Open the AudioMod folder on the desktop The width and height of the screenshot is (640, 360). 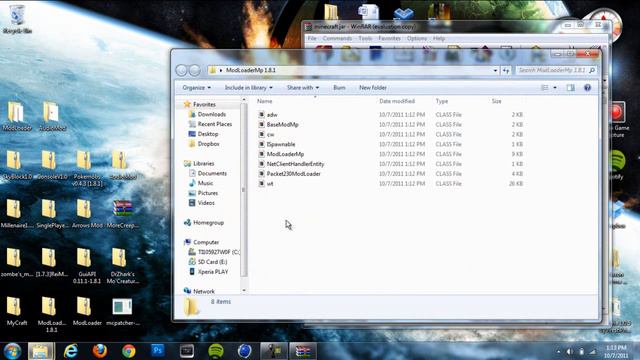(x=52, y=116)
